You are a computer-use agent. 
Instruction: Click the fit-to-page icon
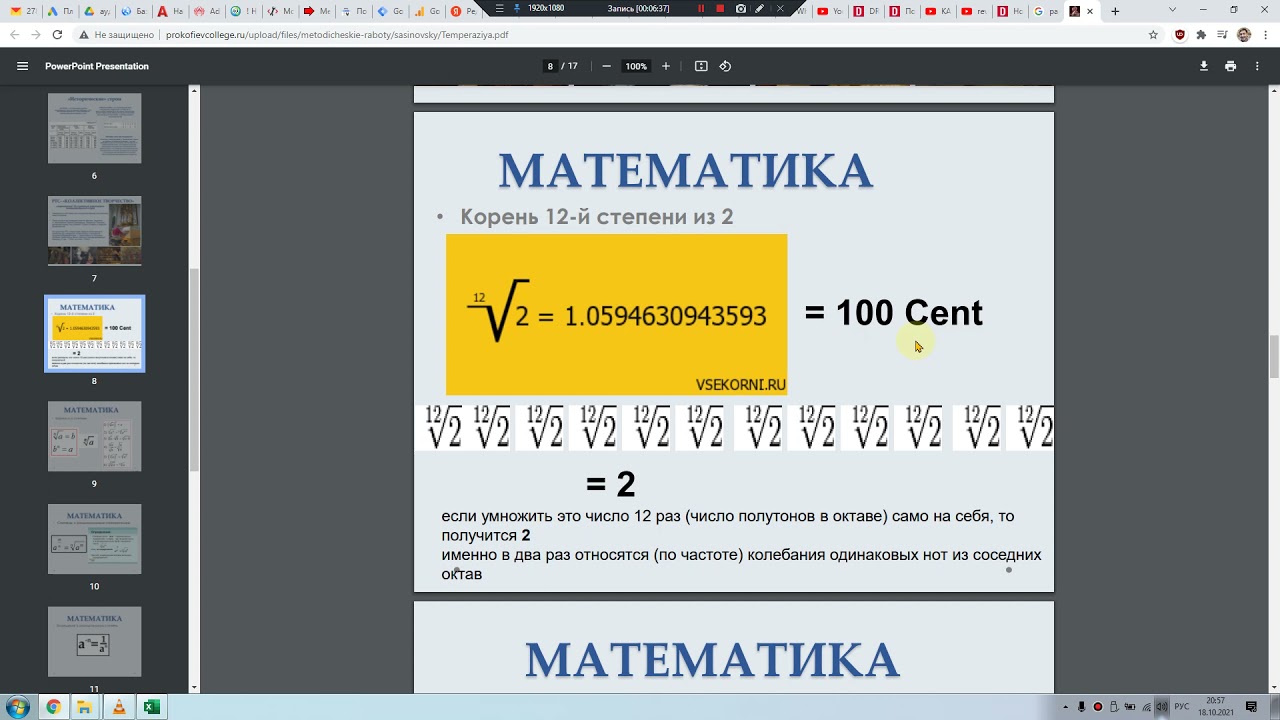[x=701, y=66]
